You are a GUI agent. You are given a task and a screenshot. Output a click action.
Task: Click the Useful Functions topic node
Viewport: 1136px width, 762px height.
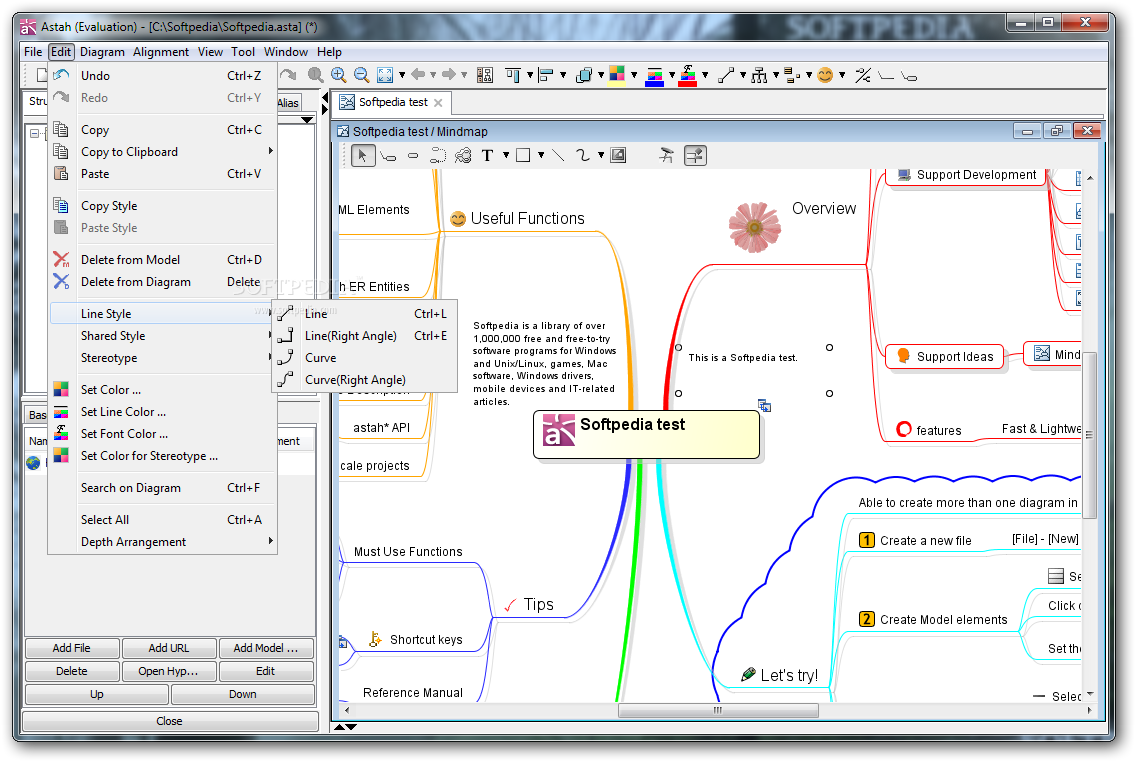coord(517,219)
